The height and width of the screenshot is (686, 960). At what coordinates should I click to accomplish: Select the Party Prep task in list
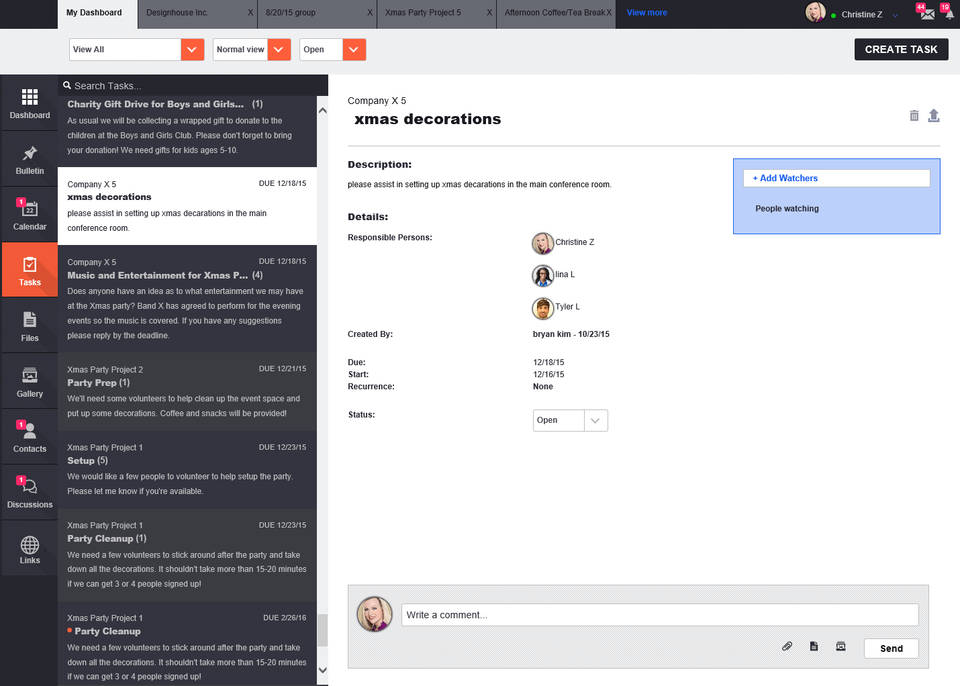pos(185,391)
